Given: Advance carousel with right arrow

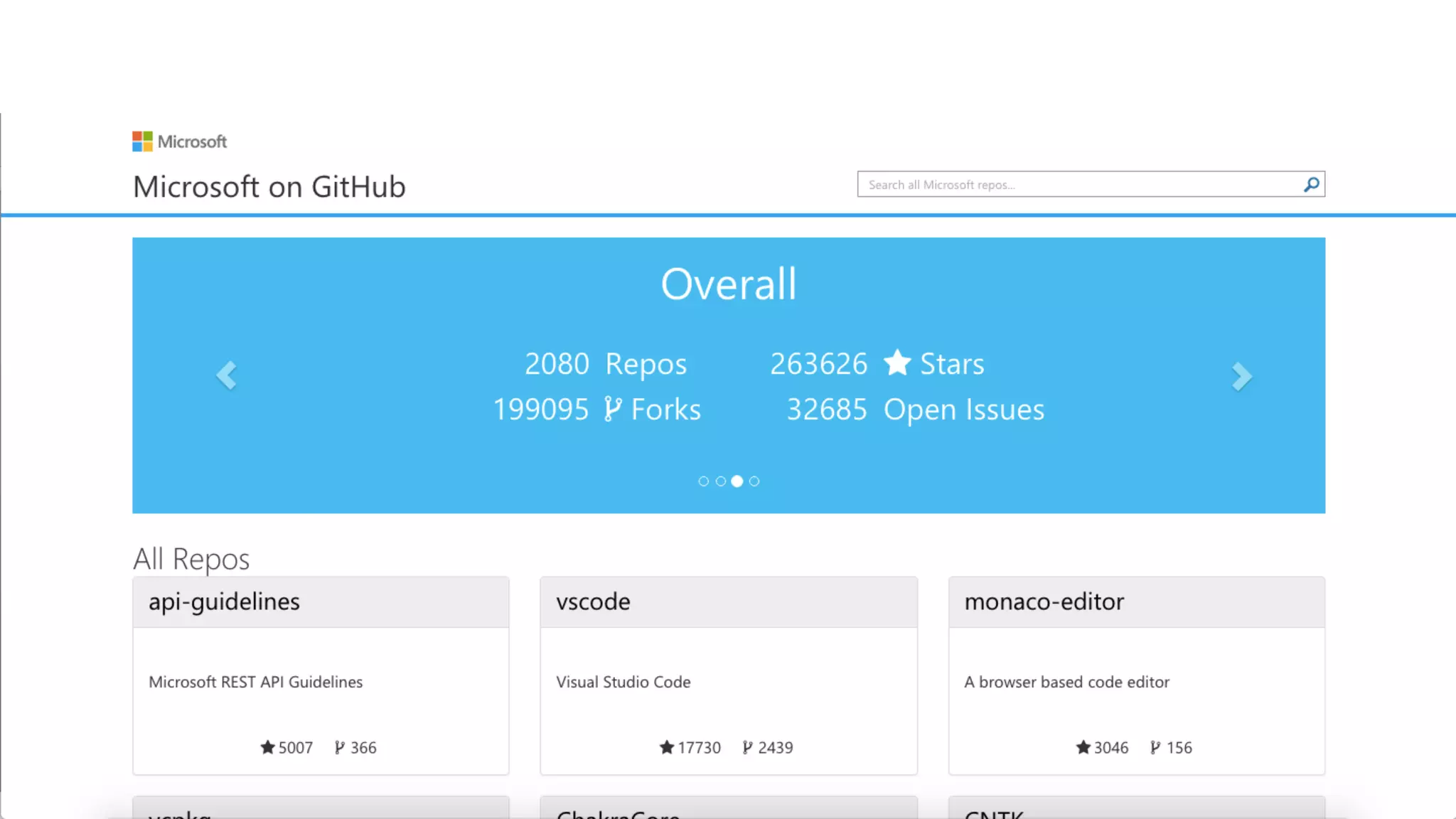Looking at the screenshot, I should pyautogui.click(x=1241, y=377).
